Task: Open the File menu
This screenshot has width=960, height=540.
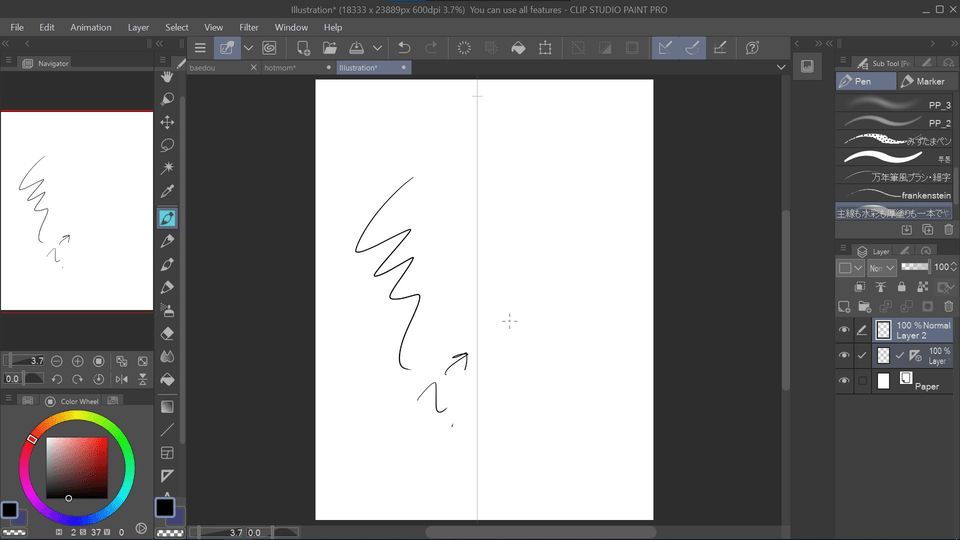Action: point(17,28)
